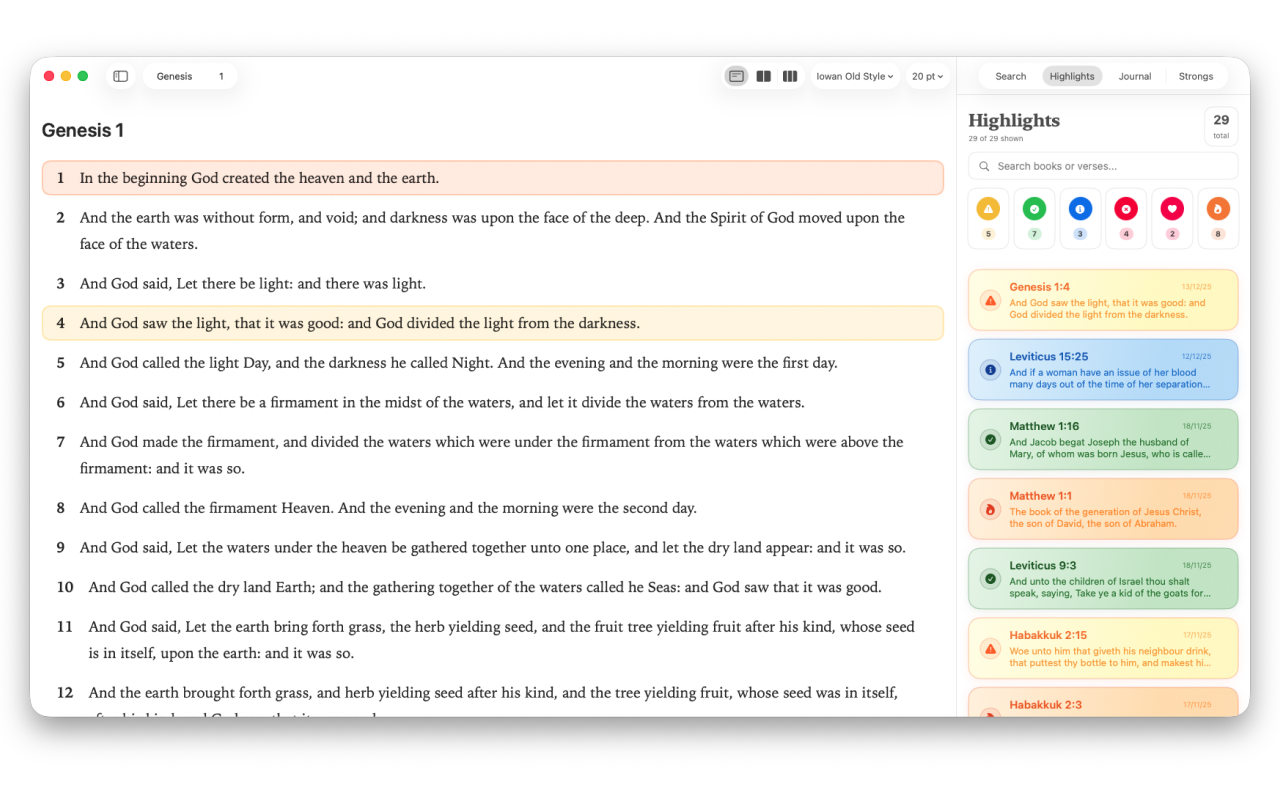
Task: Click the info icon on Leviticus 15:25 card
Action: [991, 370]
